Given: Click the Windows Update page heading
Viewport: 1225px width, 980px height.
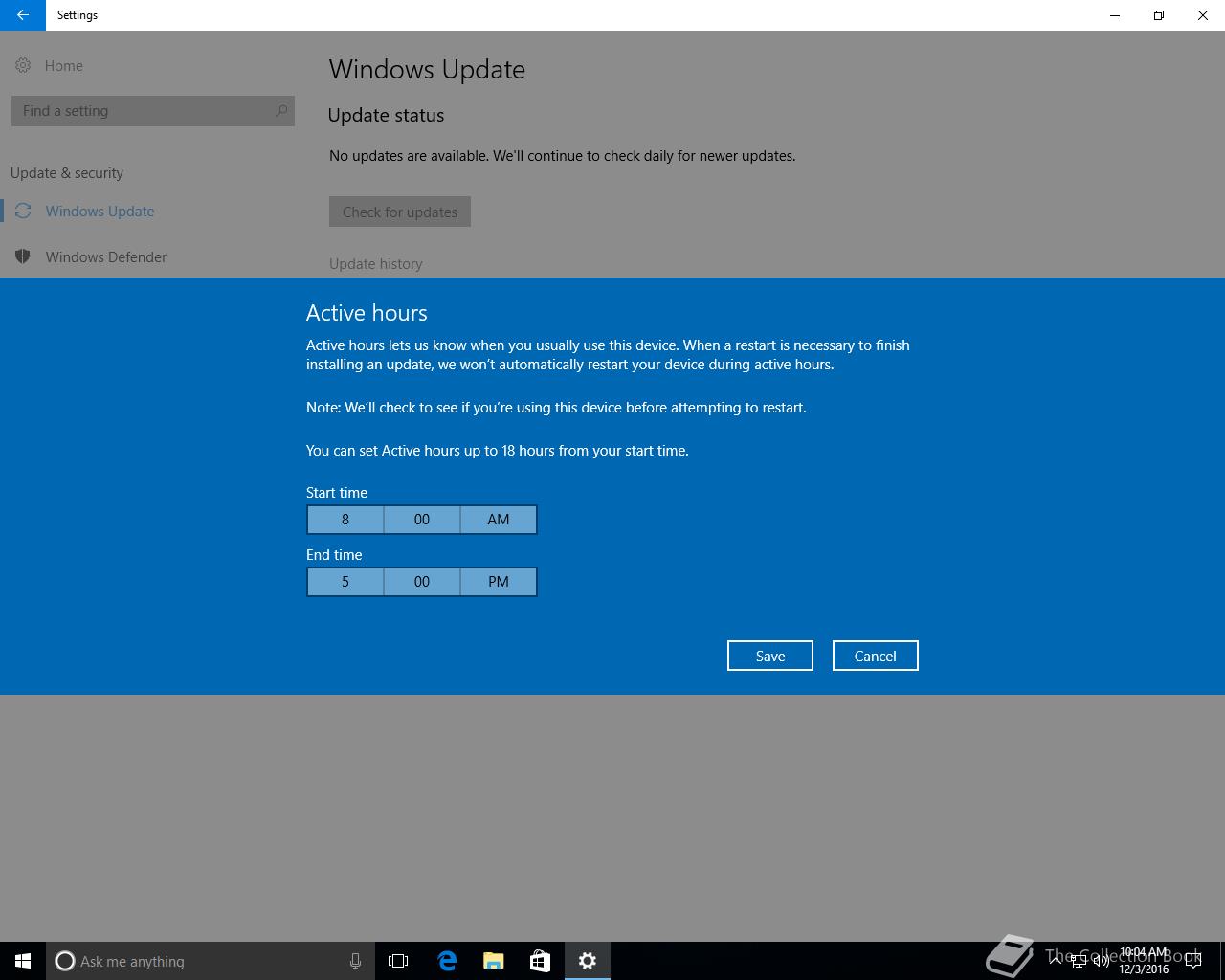Looking at the screenshot, I should pyautogui.click(x=427, y=70).
